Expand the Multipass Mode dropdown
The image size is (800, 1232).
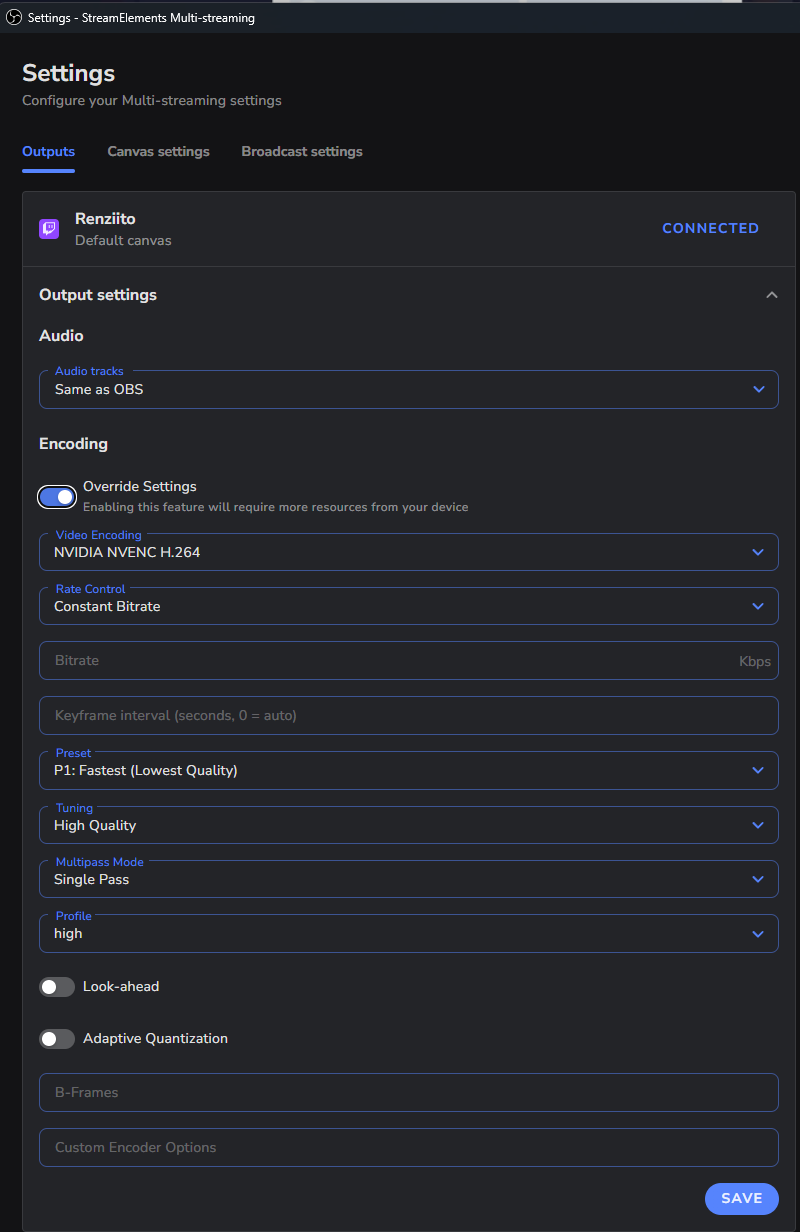click(409, 879)
